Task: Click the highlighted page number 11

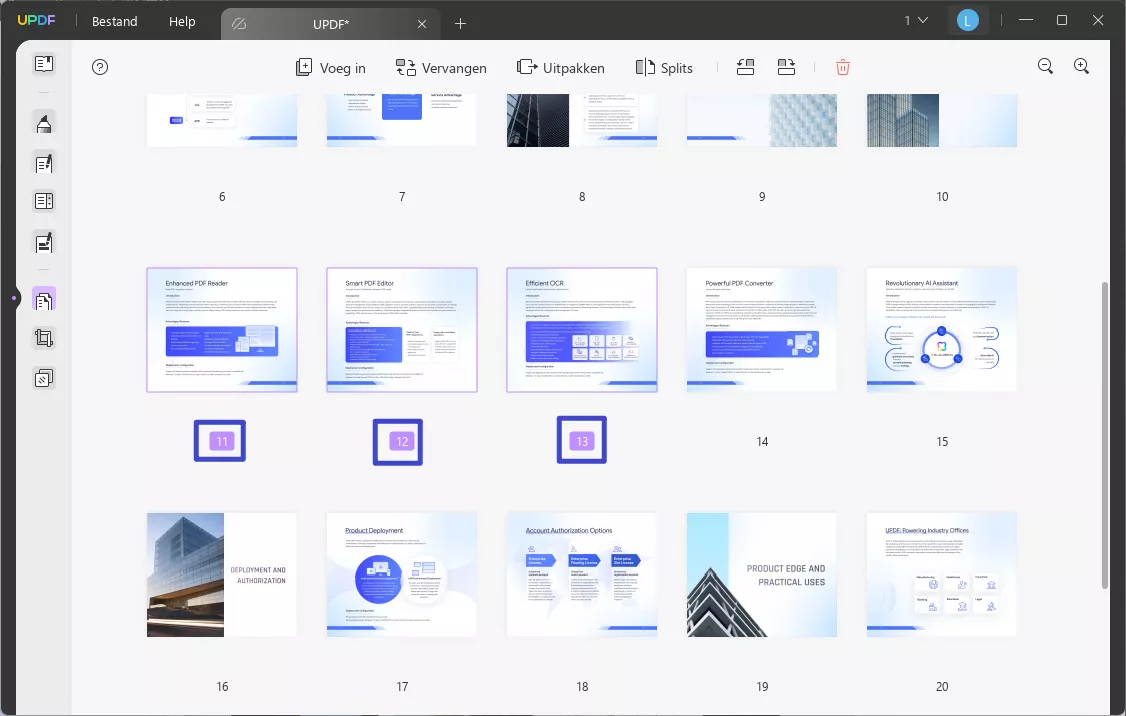Action: [222, 442]
